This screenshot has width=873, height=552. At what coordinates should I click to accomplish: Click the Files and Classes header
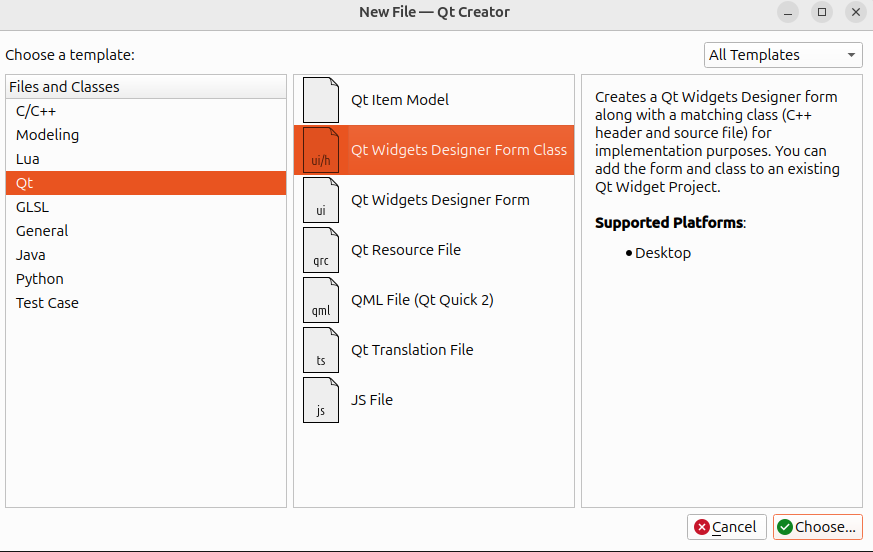point(146,87)
